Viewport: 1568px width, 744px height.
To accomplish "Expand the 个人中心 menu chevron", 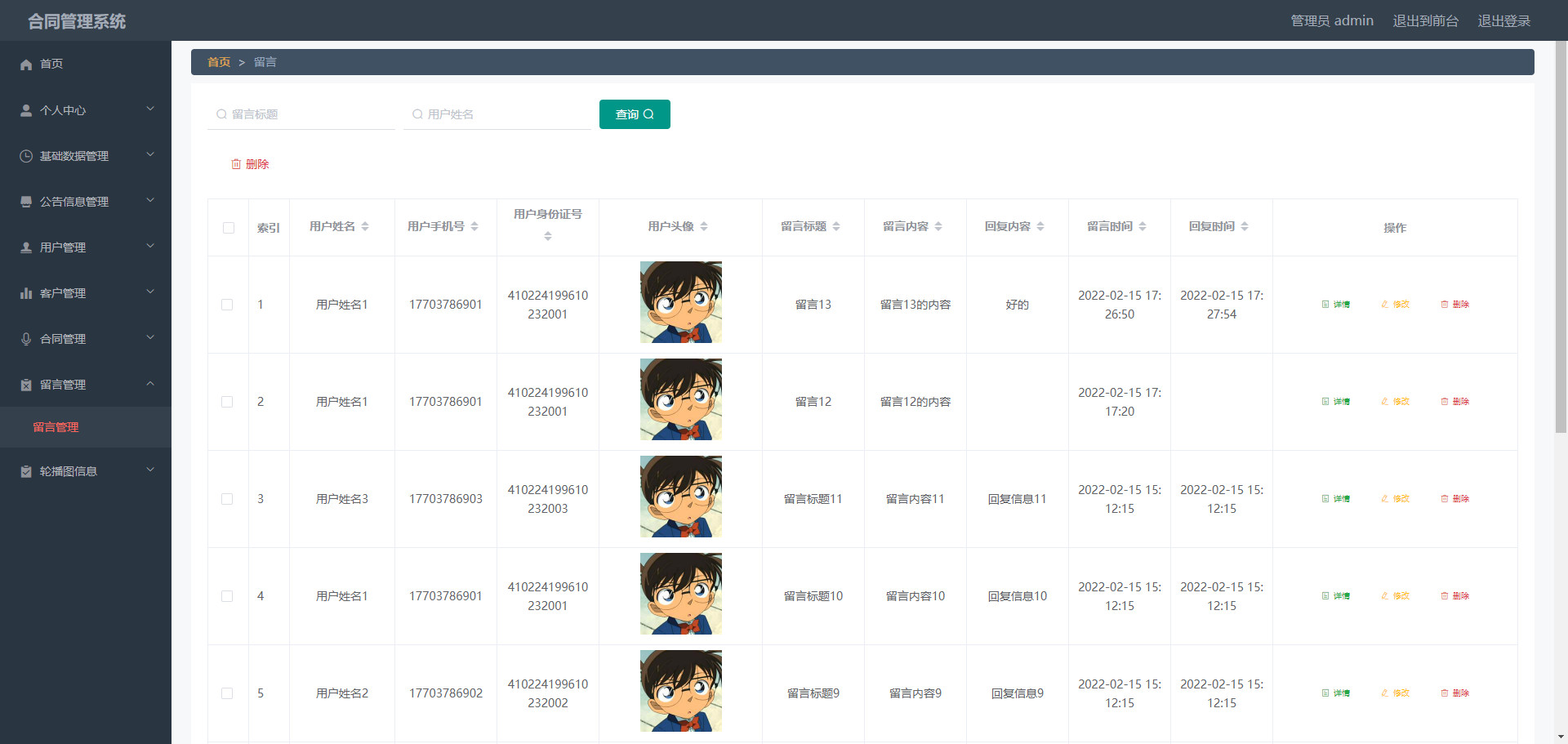I will click(150, 109).
